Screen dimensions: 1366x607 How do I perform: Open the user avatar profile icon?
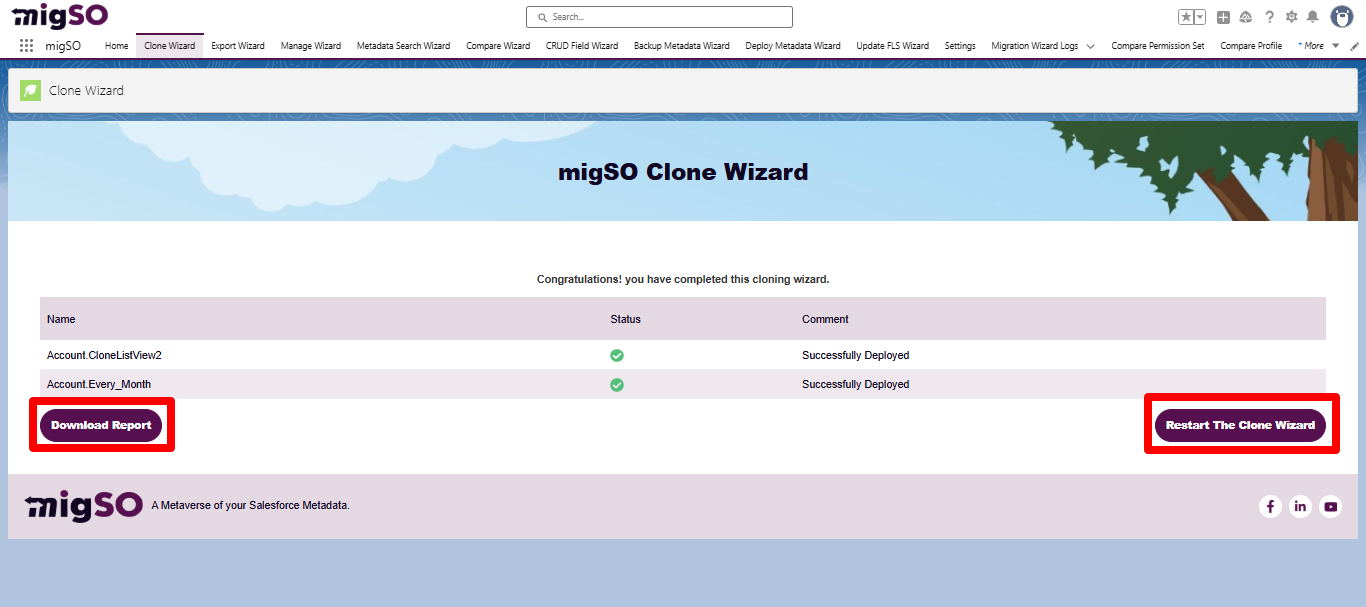point(1340,16)
